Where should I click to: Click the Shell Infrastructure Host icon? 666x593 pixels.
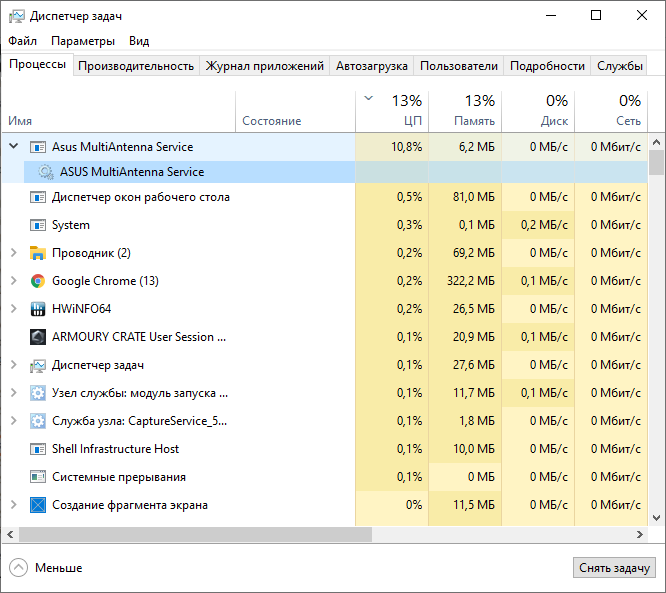38,449
